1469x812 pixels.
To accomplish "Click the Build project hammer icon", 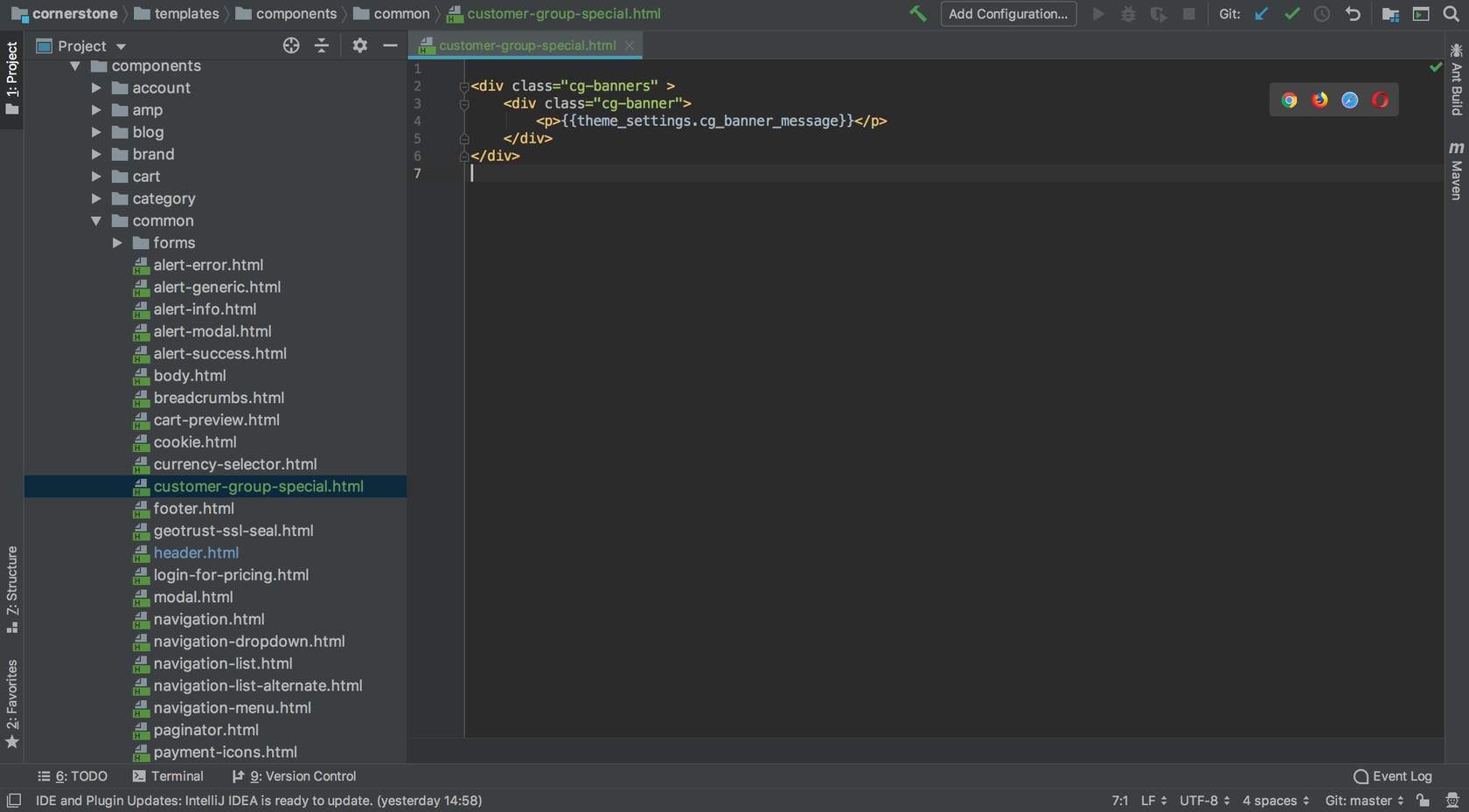I will 917,14.
